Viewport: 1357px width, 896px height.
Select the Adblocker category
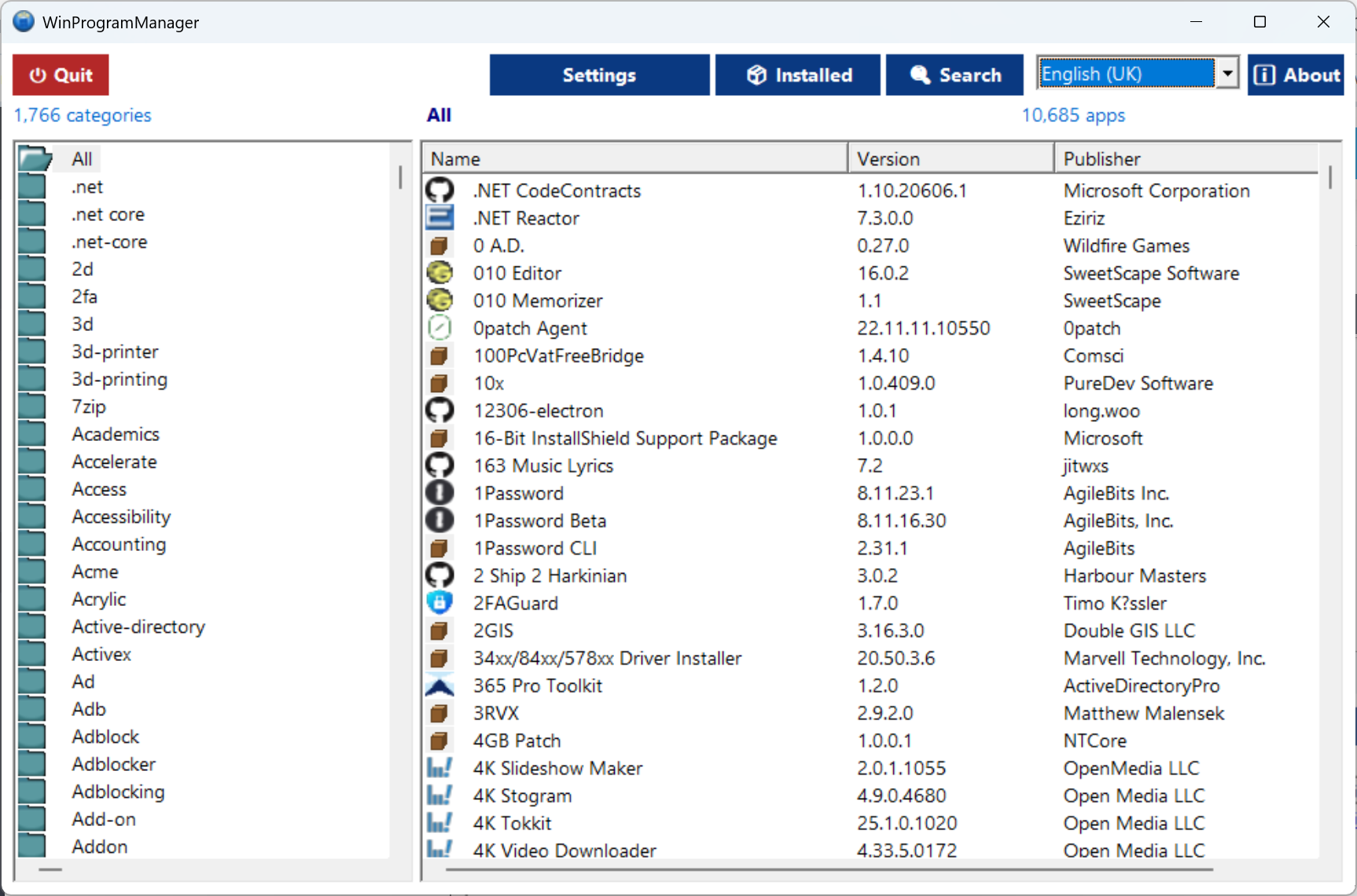tap(114, 764)
